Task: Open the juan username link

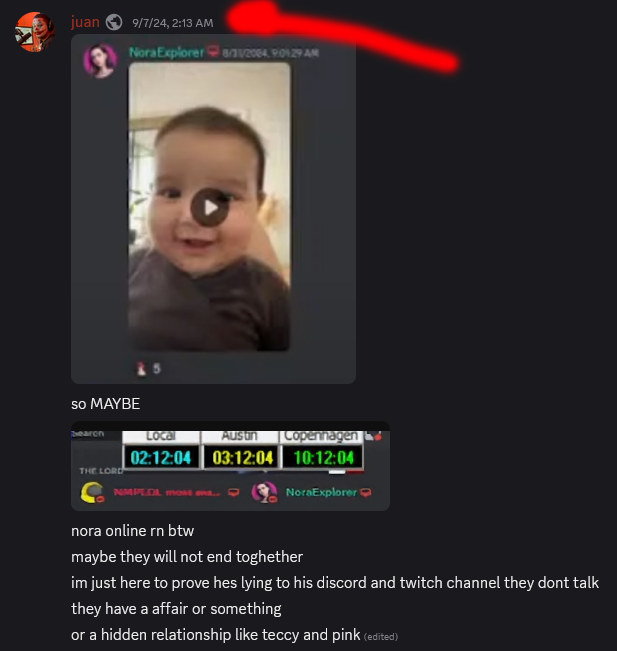Action: (85, 22)
